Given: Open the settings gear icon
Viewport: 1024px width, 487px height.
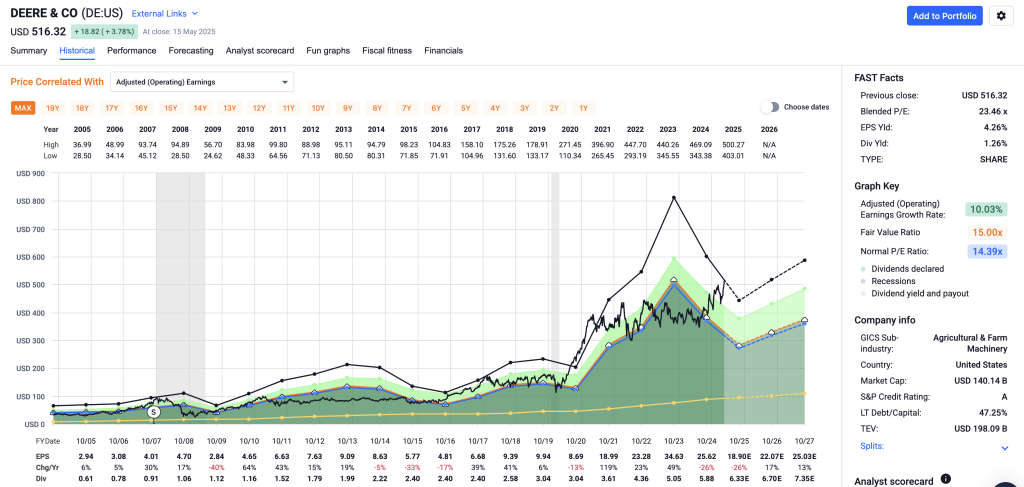Looking at the screenshot, I should point(1001,15).
